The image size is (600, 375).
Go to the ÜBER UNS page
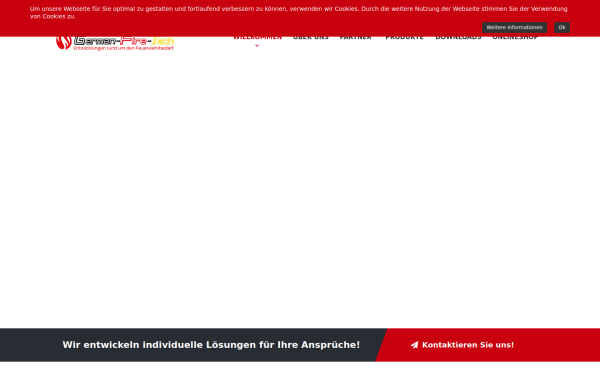coord(311,38)
